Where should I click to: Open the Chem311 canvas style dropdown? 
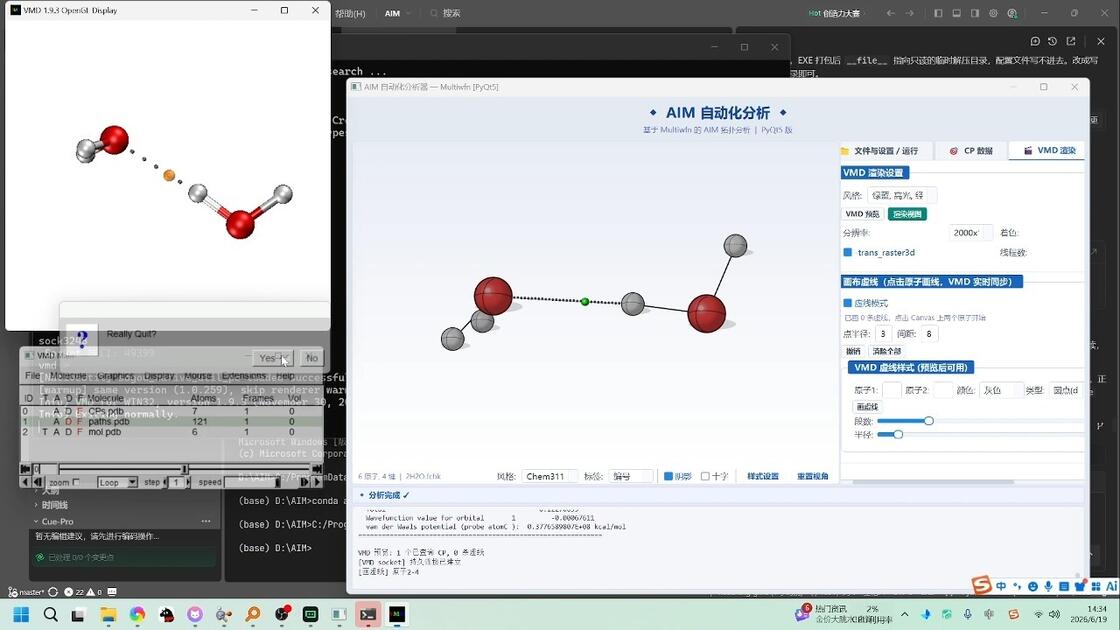click(x=549, y=476)
